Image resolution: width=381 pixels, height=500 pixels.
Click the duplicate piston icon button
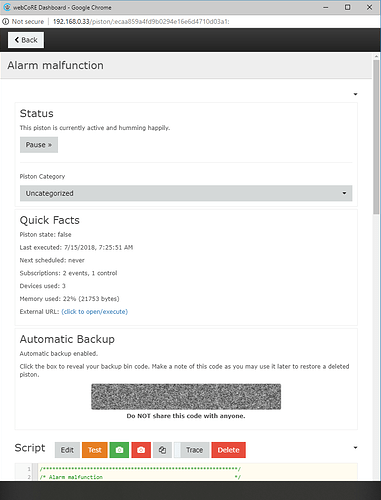pos(162,450)
